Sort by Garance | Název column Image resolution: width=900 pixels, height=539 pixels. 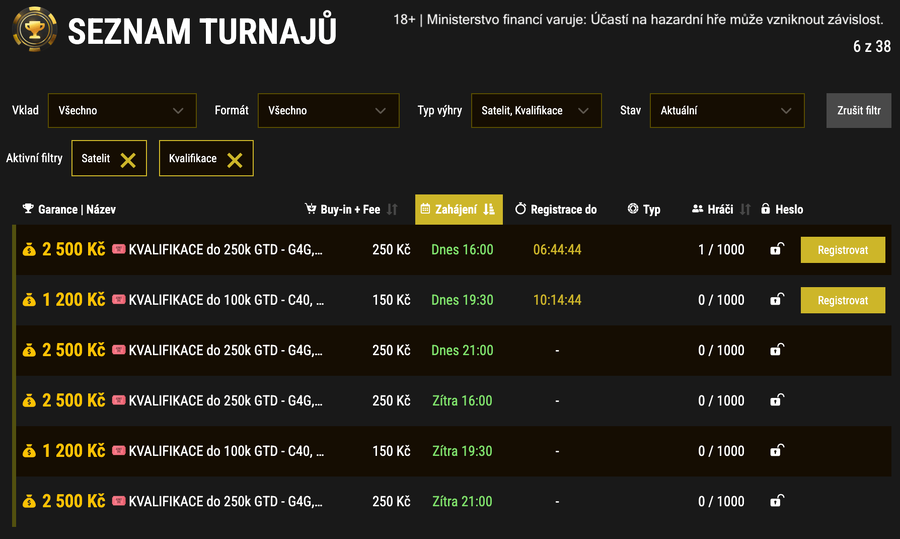[69, 210]
